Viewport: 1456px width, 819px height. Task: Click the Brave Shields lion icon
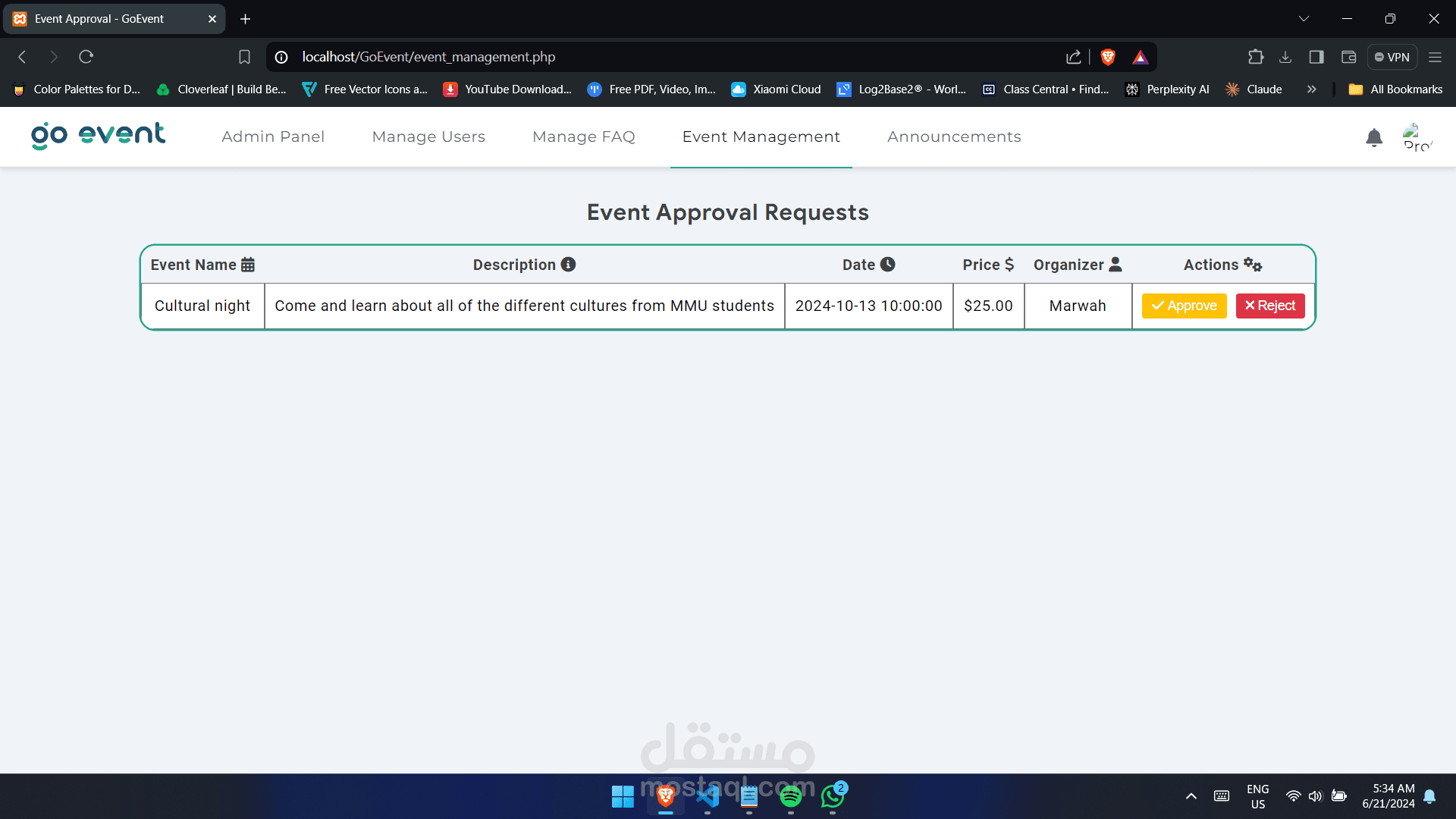1108,57
